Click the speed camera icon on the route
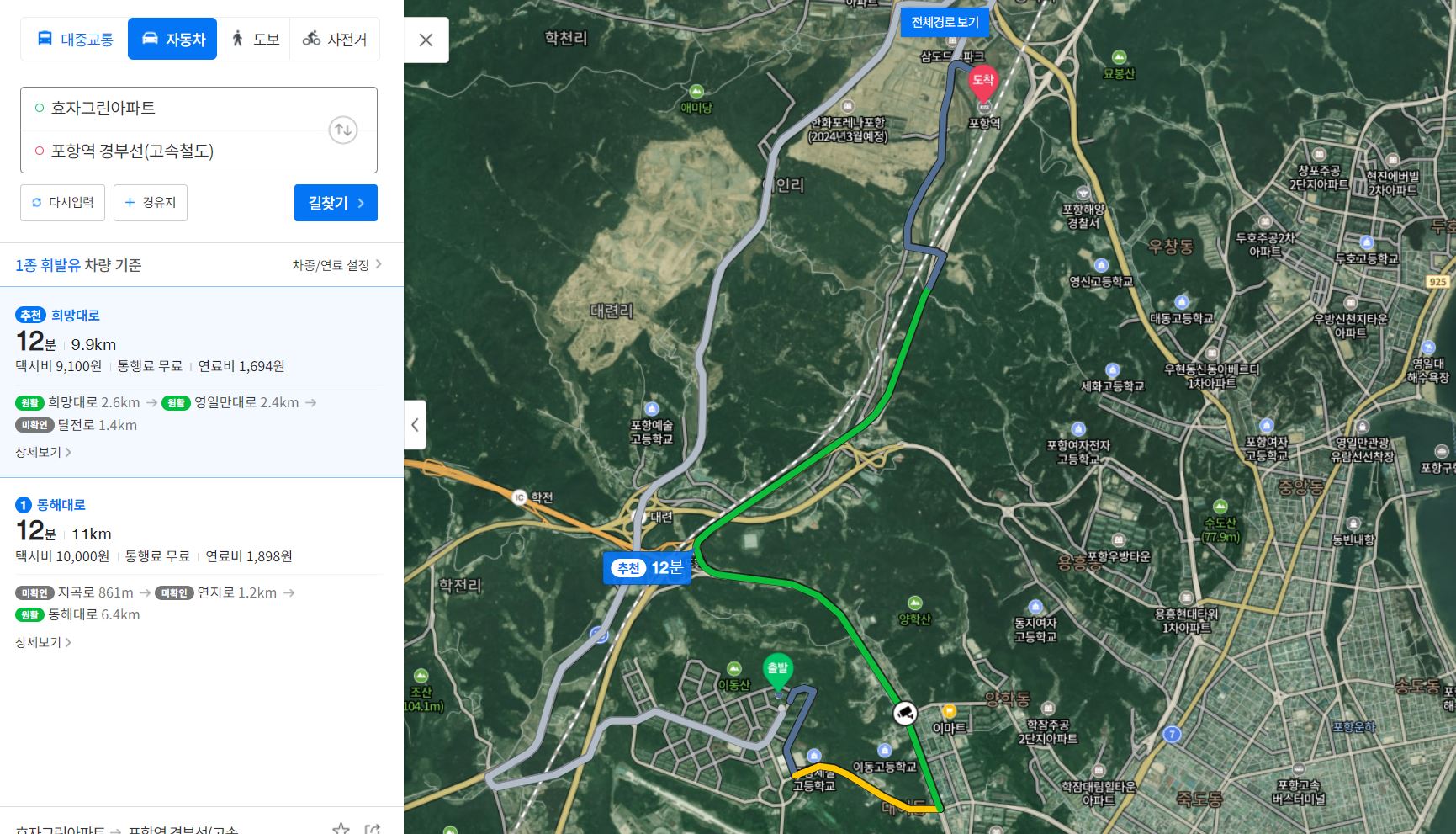This screenshot has height=834, width=1456. pos(905,713)
